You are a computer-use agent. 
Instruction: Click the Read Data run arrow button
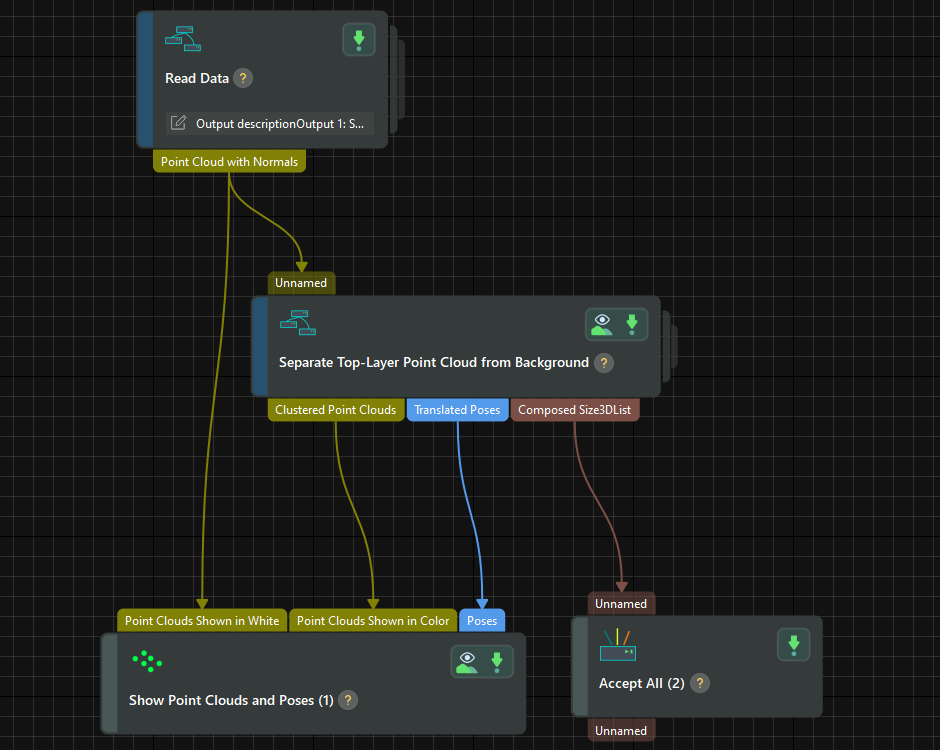click(x=359, y=40)
